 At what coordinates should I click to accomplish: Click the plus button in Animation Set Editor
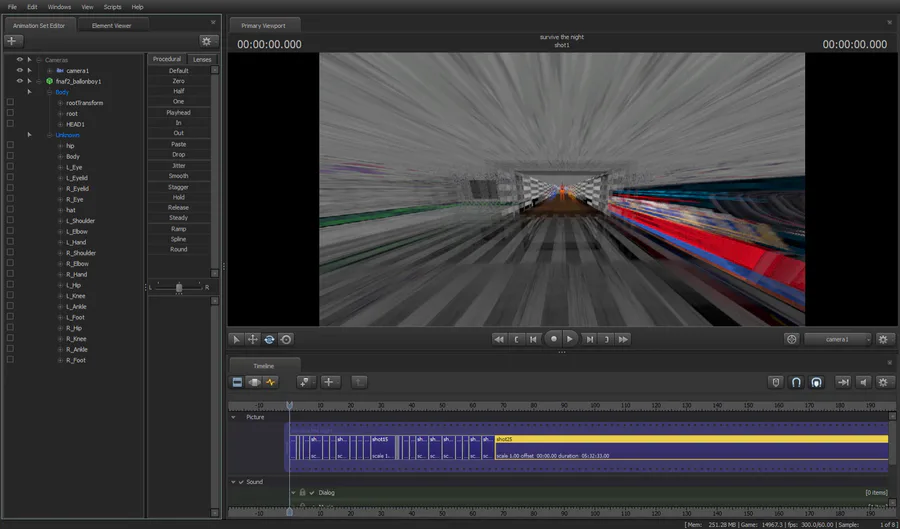[13, 41]
